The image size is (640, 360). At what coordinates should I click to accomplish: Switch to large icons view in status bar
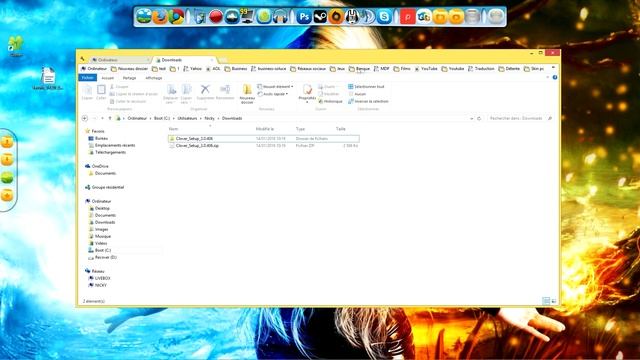pos(554,301)
